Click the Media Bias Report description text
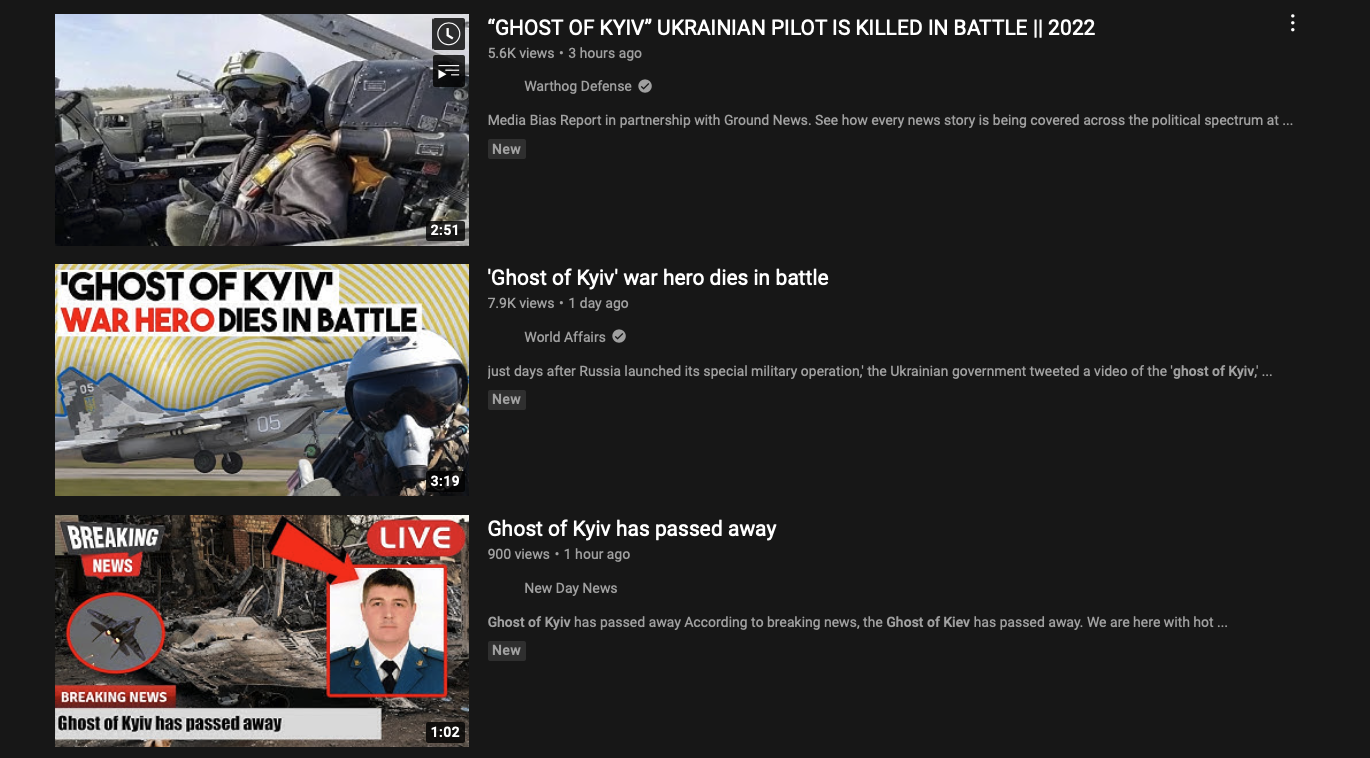Viewport: 1370px width, 758px height. pos(890,120)
